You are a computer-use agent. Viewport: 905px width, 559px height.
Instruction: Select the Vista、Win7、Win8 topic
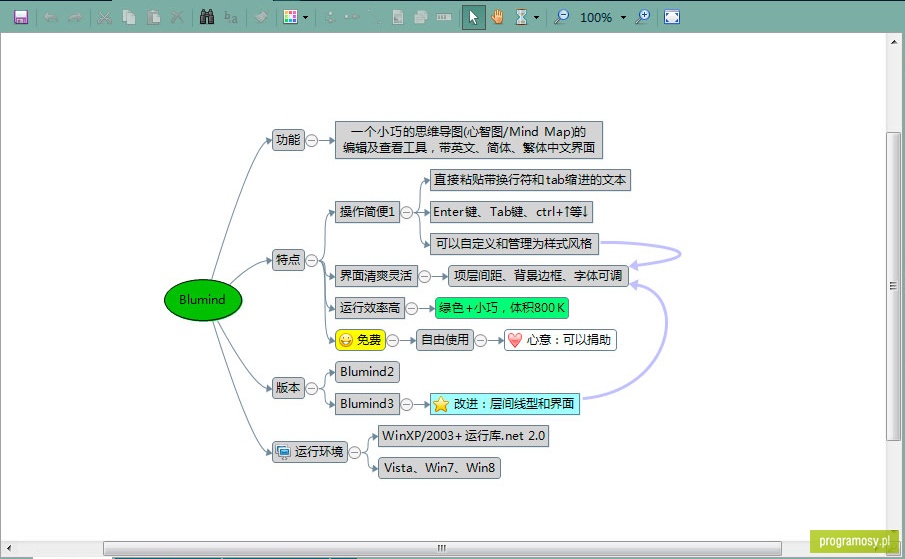click(x=439, y=468)
